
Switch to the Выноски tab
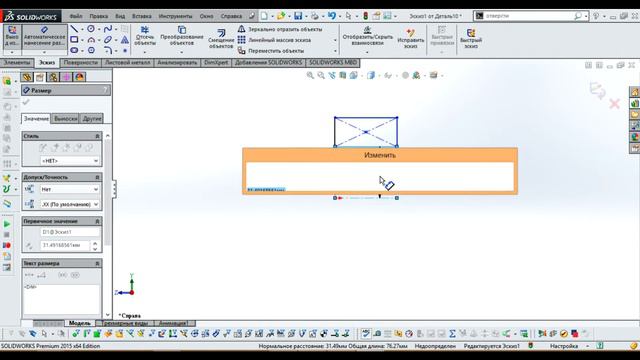[x=66, y=119]
